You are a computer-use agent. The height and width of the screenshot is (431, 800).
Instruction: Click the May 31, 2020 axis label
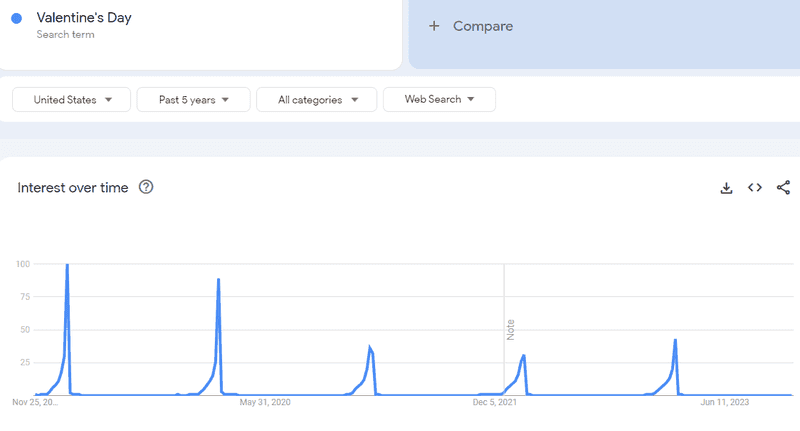click(265, 402)
